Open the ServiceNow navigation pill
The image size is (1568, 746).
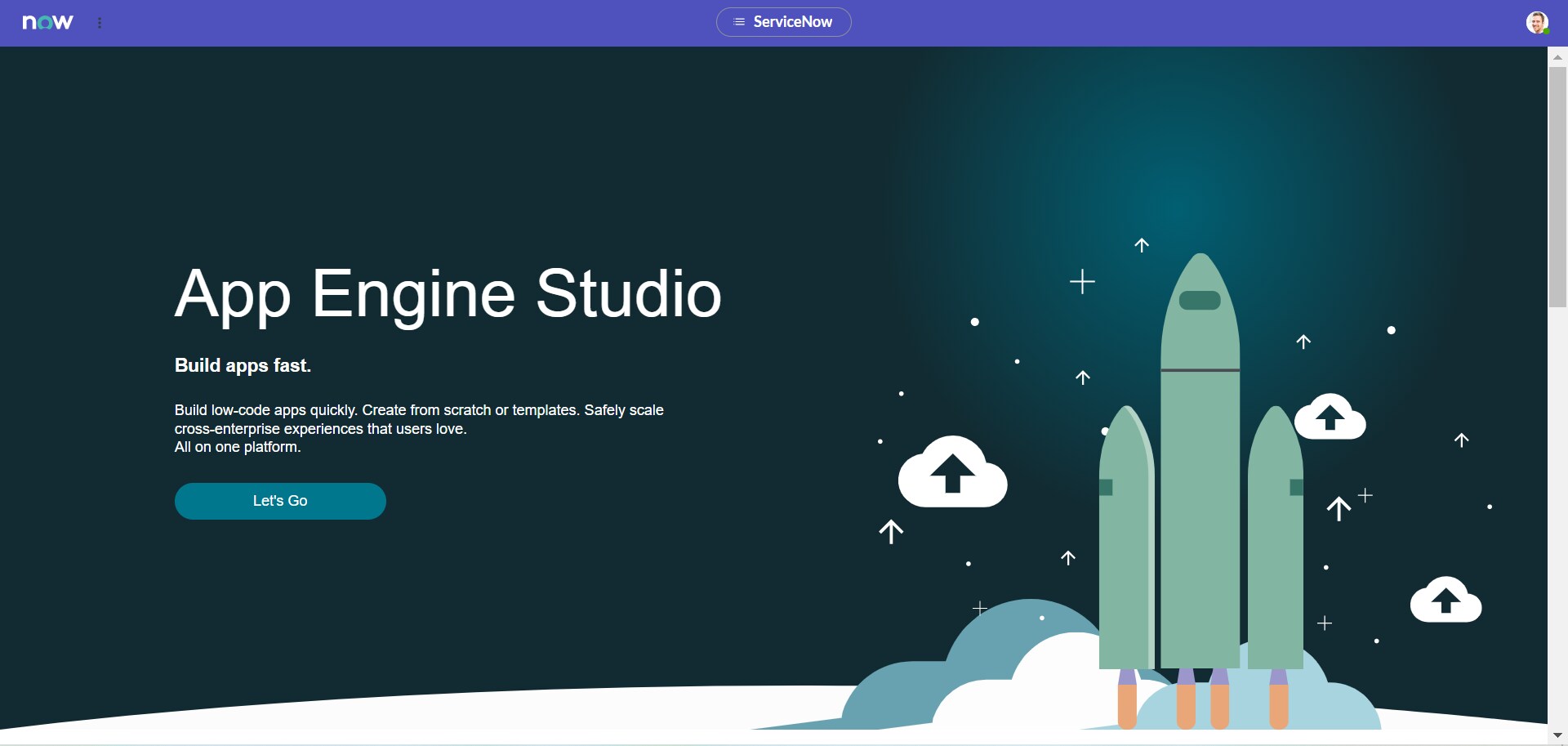(783, 22)
